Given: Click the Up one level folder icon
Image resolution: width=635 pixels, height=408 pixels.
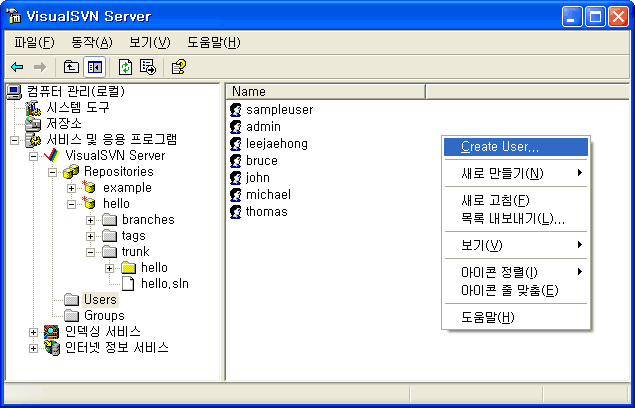Looking at the screenshot, I should click(70, 67).
